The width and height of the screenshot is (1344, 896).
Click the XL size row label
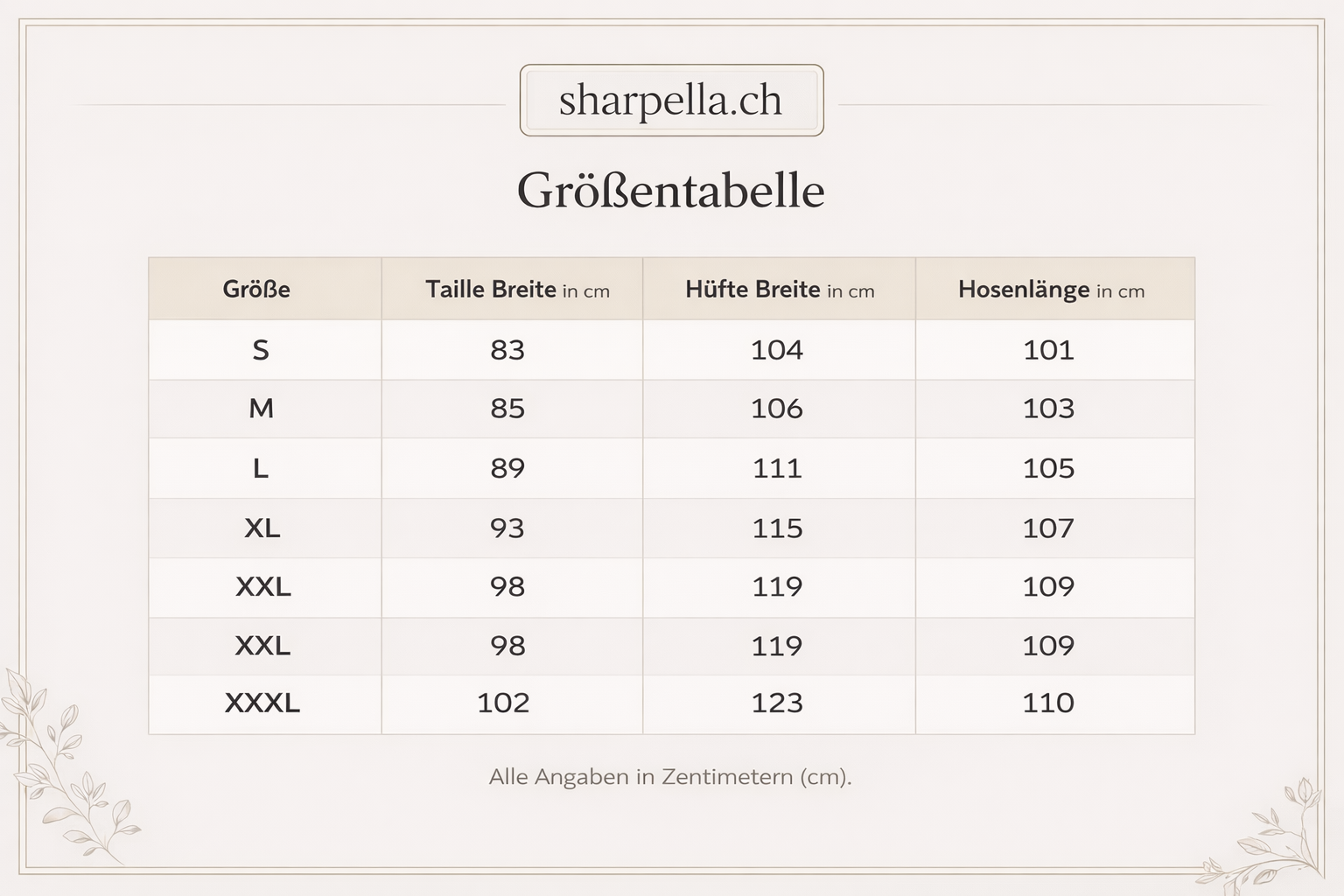[262, 528]
